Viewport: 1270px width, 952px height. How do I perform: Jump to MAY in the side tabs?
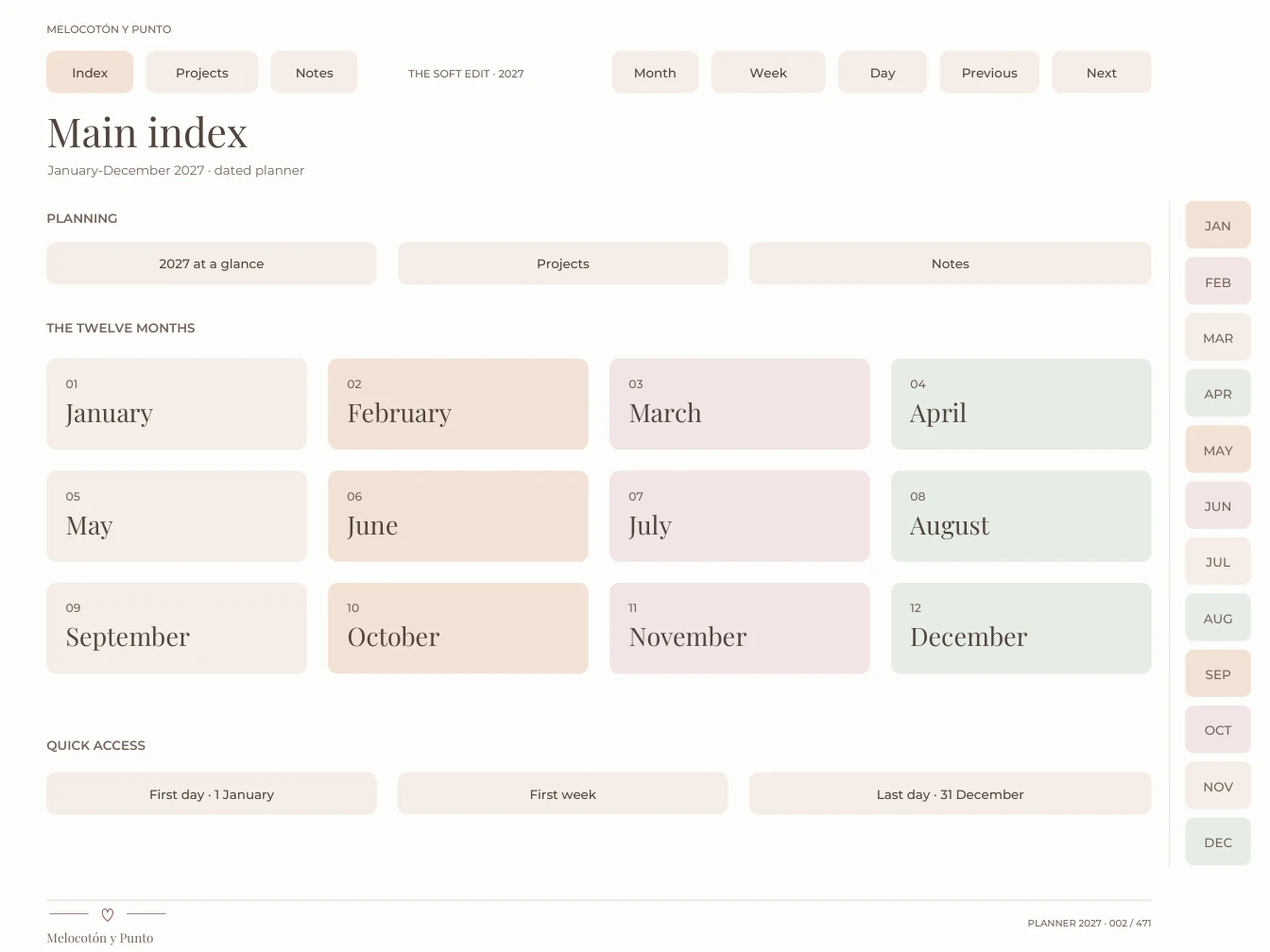coord(1218,450)
